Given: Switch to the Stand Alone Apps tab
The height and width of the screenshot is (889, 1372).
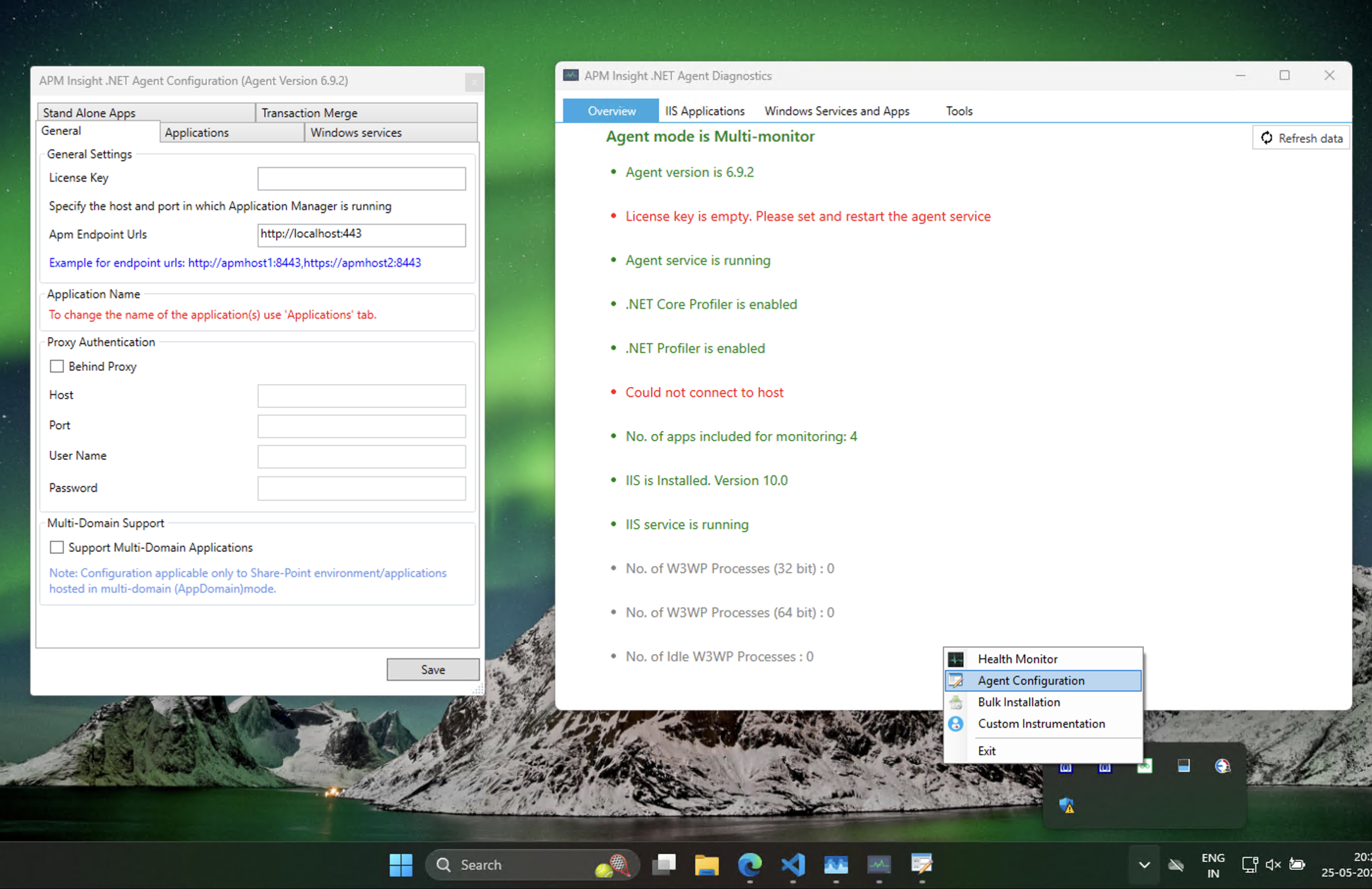Looking at the screenshot, I should (147, 113).
